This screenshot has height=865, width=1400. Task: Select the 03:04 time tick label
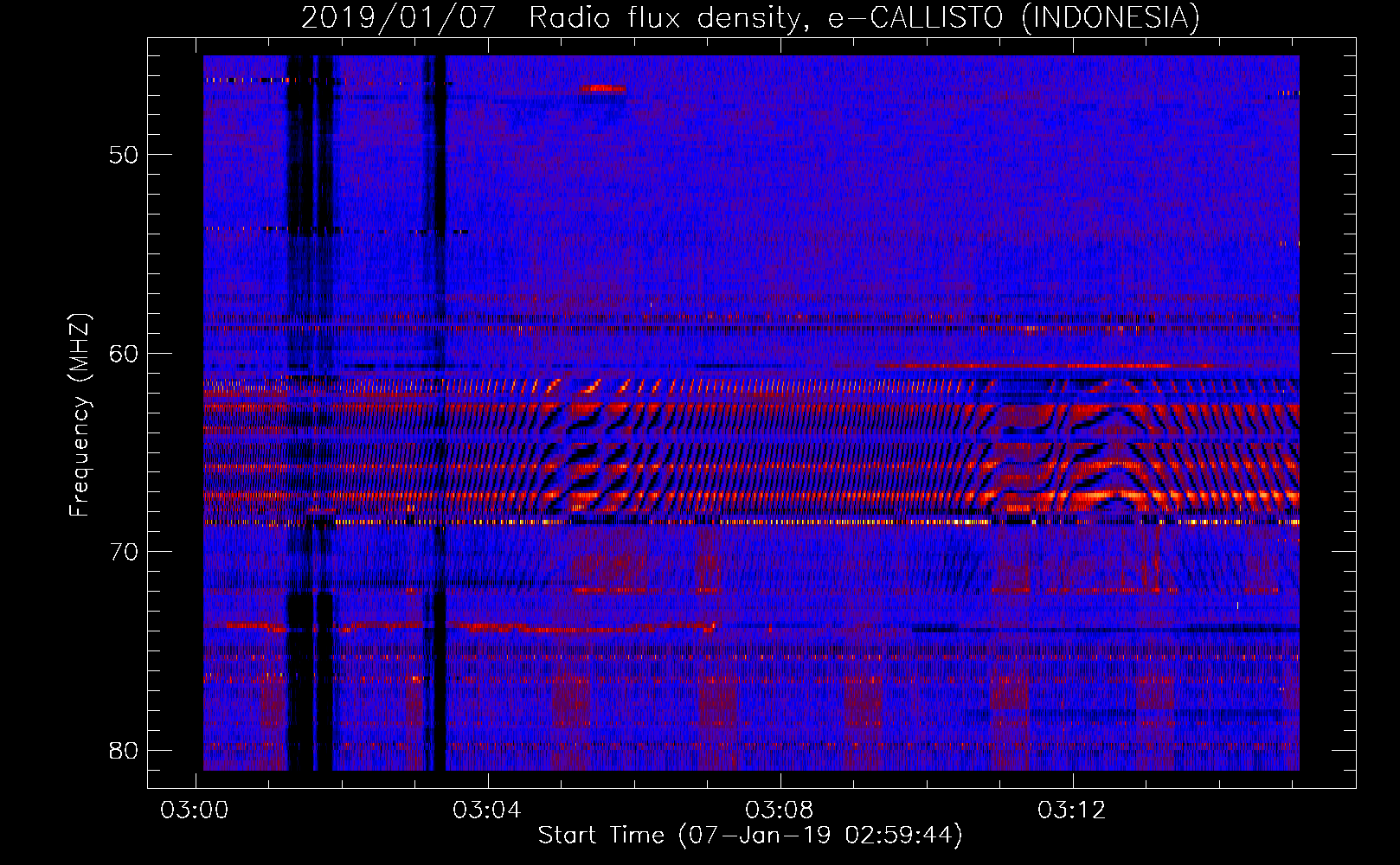pyautogui.click(x=487, y=811)
